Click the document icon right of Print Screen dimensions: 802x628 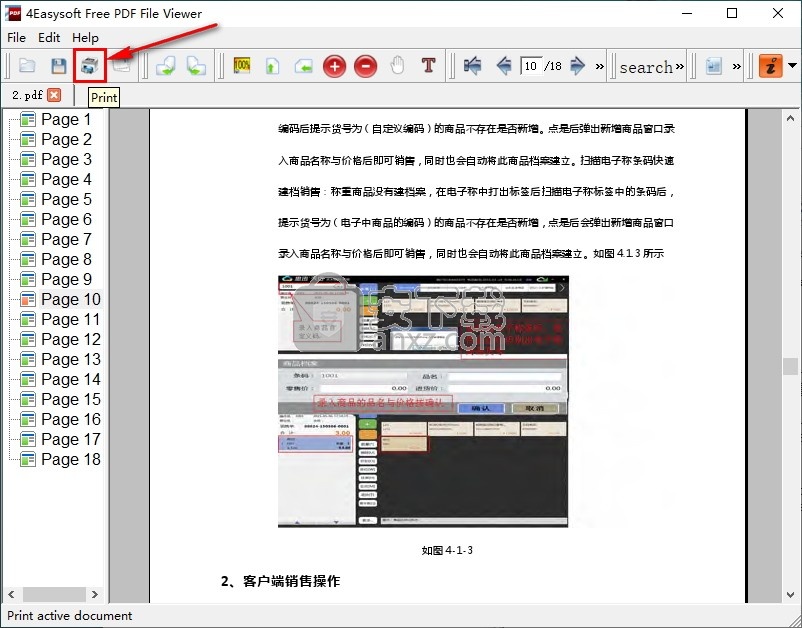[x=122, y=65]
